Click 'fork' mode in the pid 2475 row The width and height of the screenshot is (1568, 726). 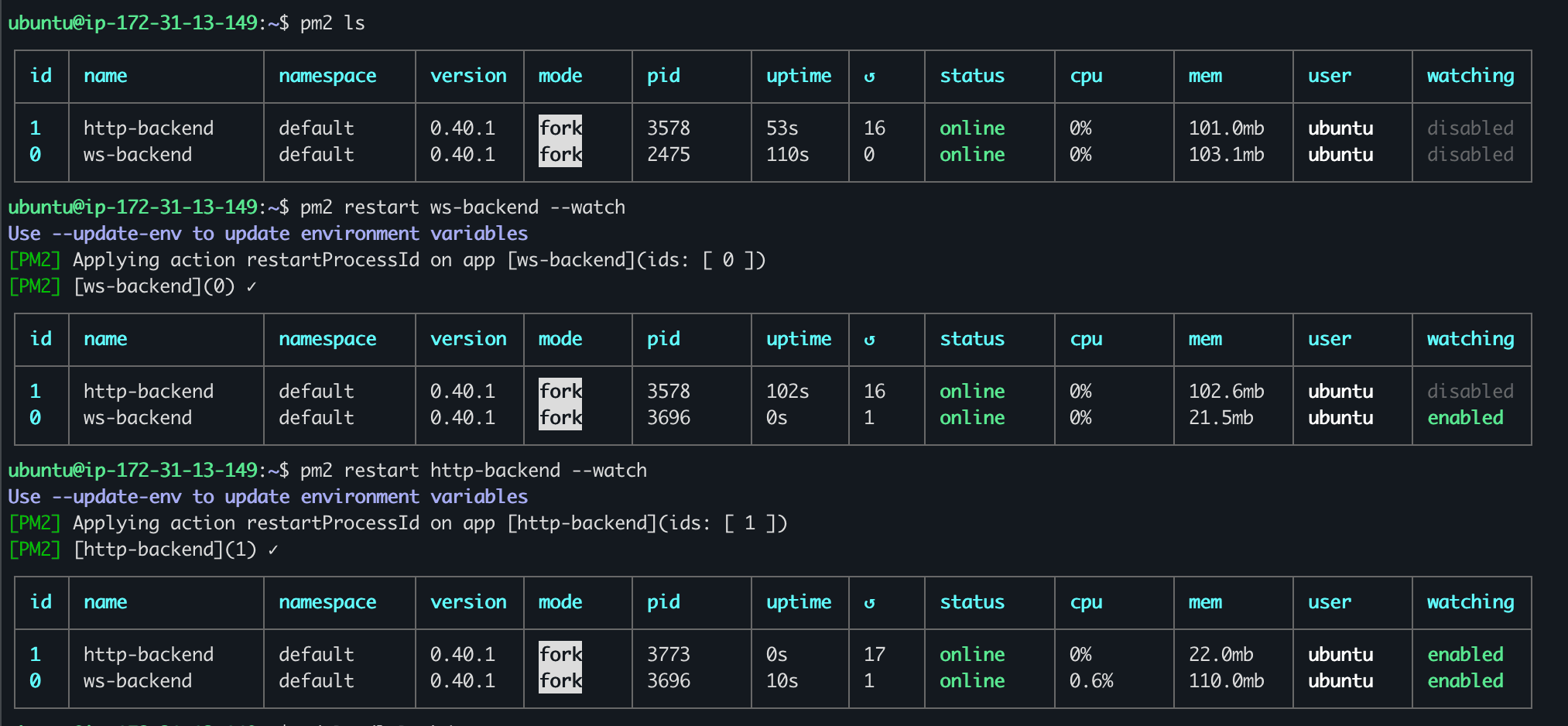pyautogui.click(x=560, y=154)
